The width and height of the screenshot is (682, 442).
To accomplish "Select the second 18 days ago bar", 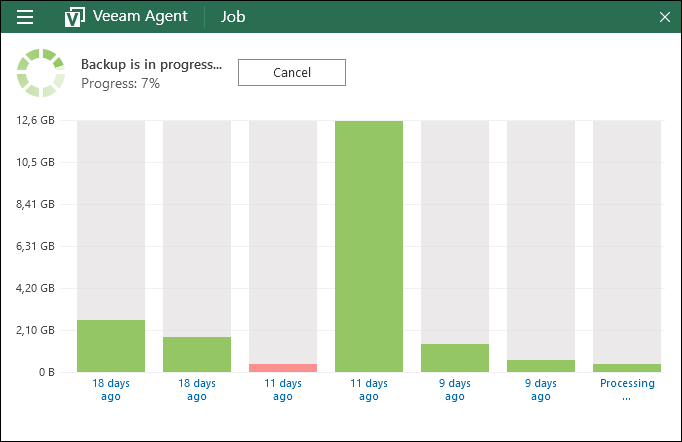I will pos(197,355).
